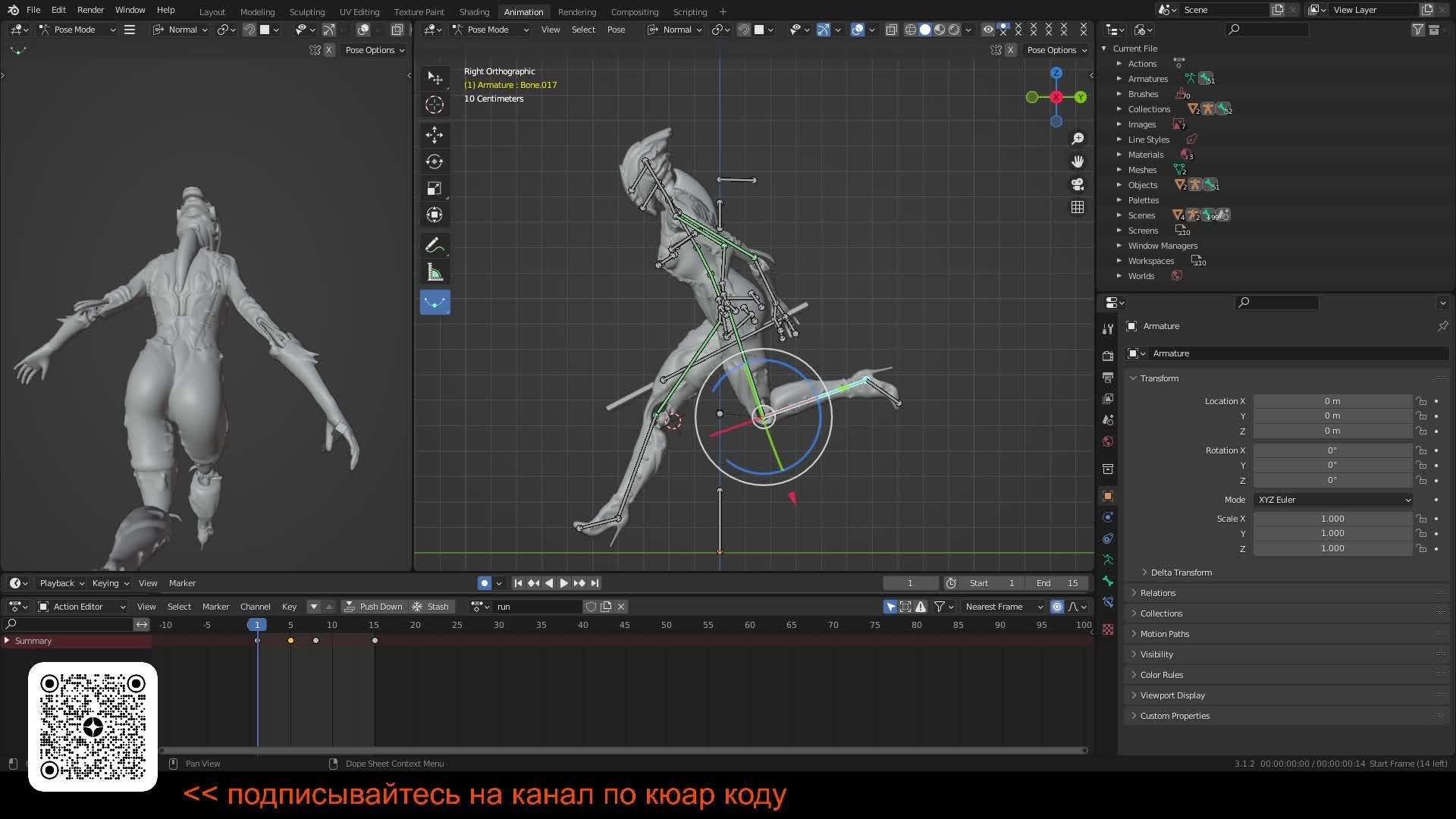Switch to the Shading workspace tab

tap(474, 11)
